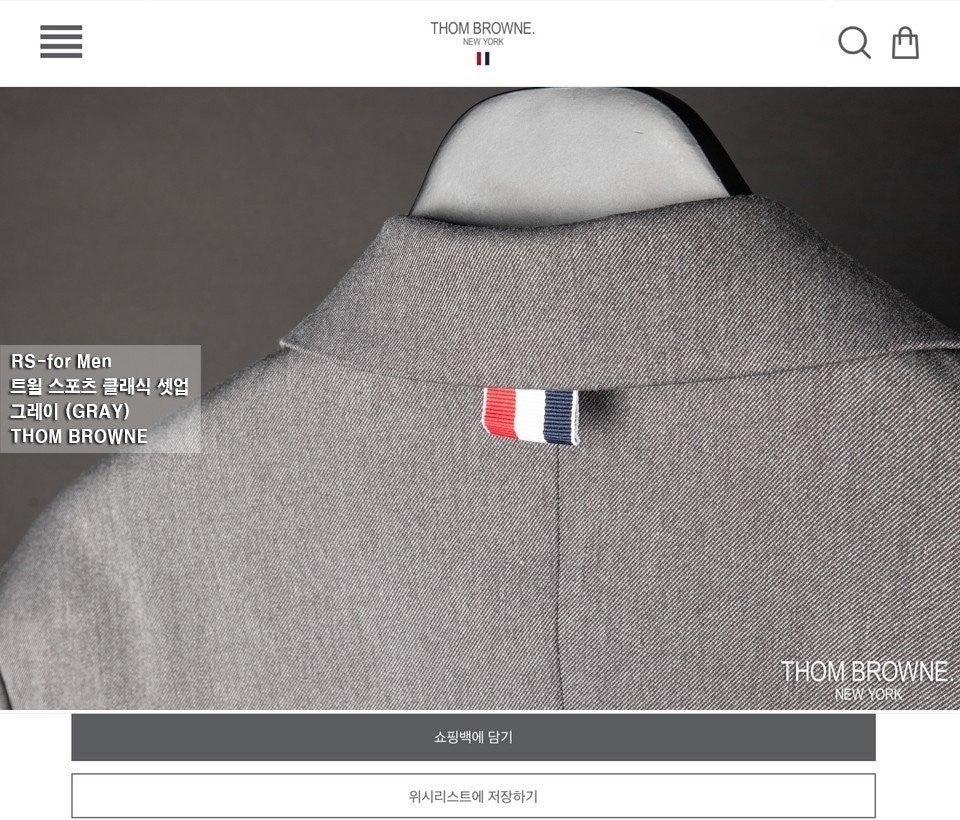Save item with 위시리스트에 저장하기 button

click(473, 796)
